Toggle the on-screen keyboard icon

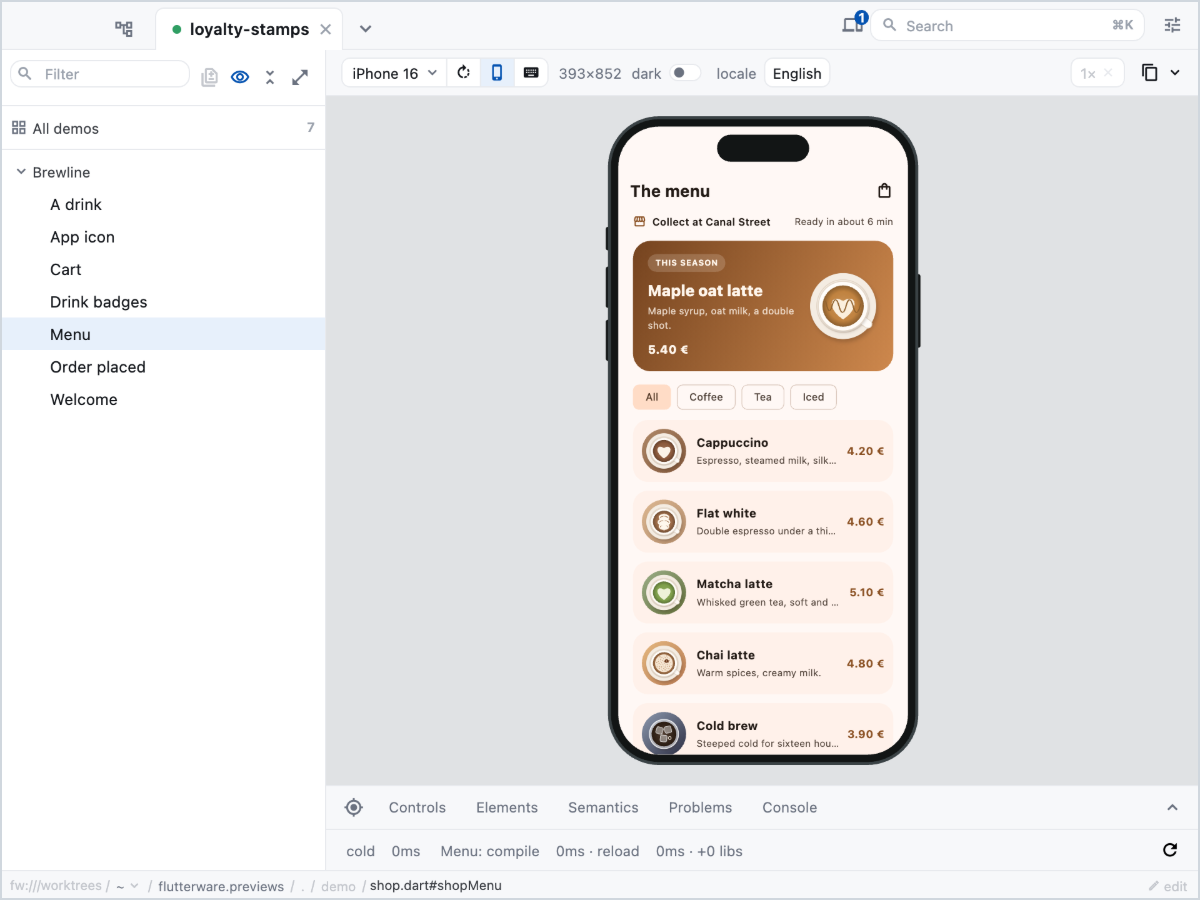pyautogui.click(x=531, y=73)
